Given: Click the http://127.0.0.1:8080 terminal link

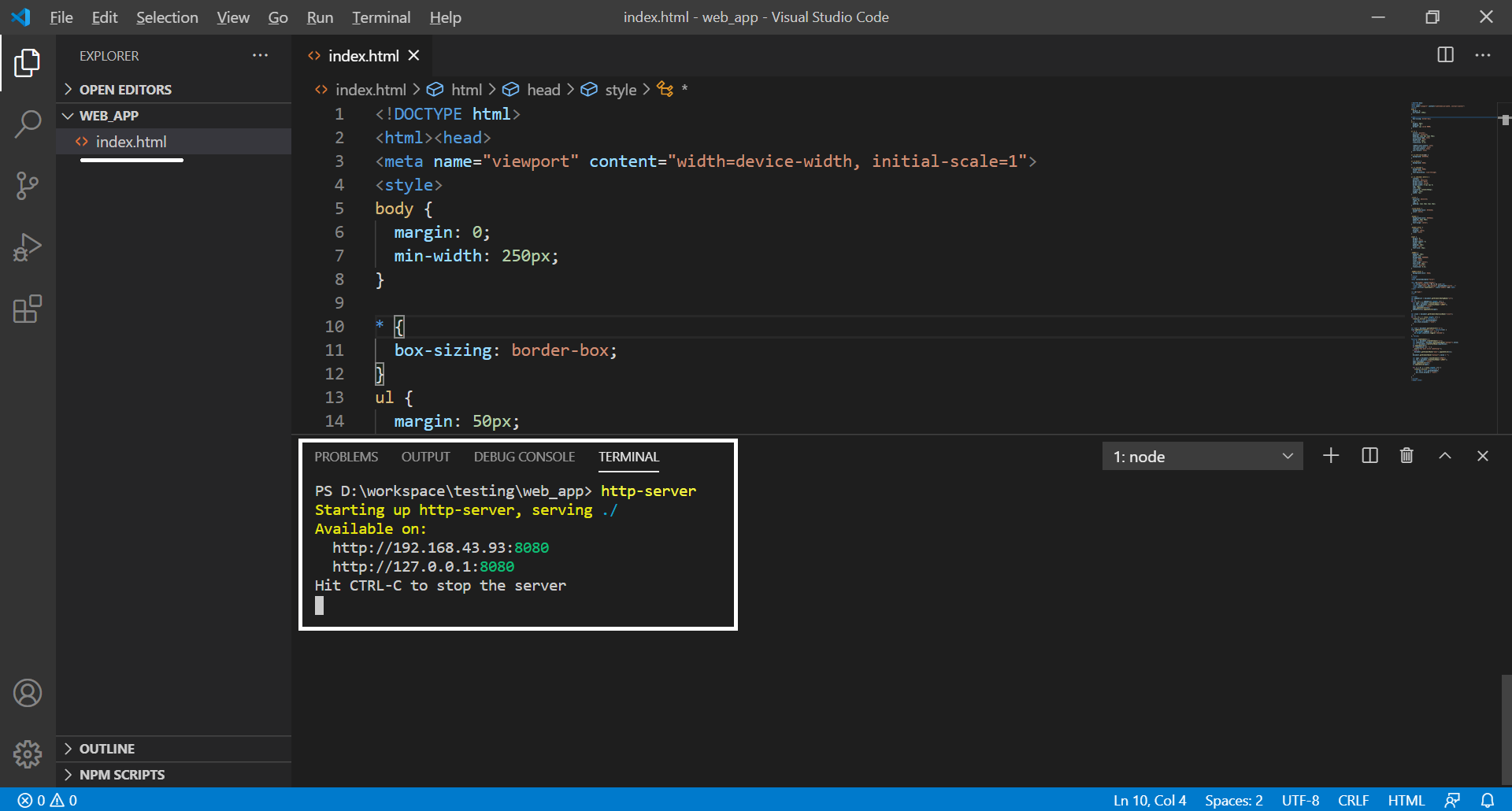Looking at the screenshot, I should coord(423,567).
